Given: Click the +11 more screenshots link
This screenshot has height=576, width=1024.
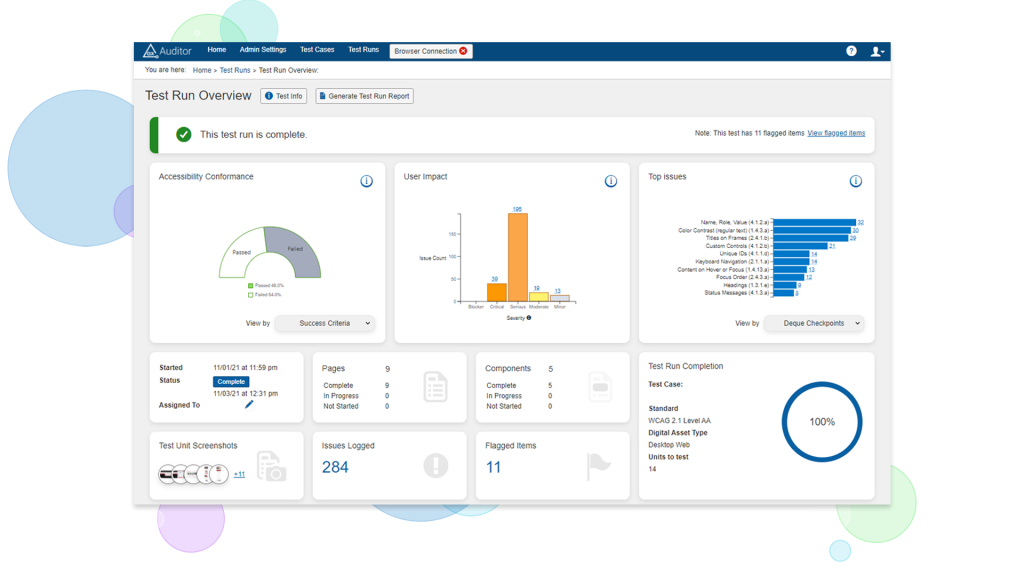Looking at the screenshot, I should pos(239,475).
